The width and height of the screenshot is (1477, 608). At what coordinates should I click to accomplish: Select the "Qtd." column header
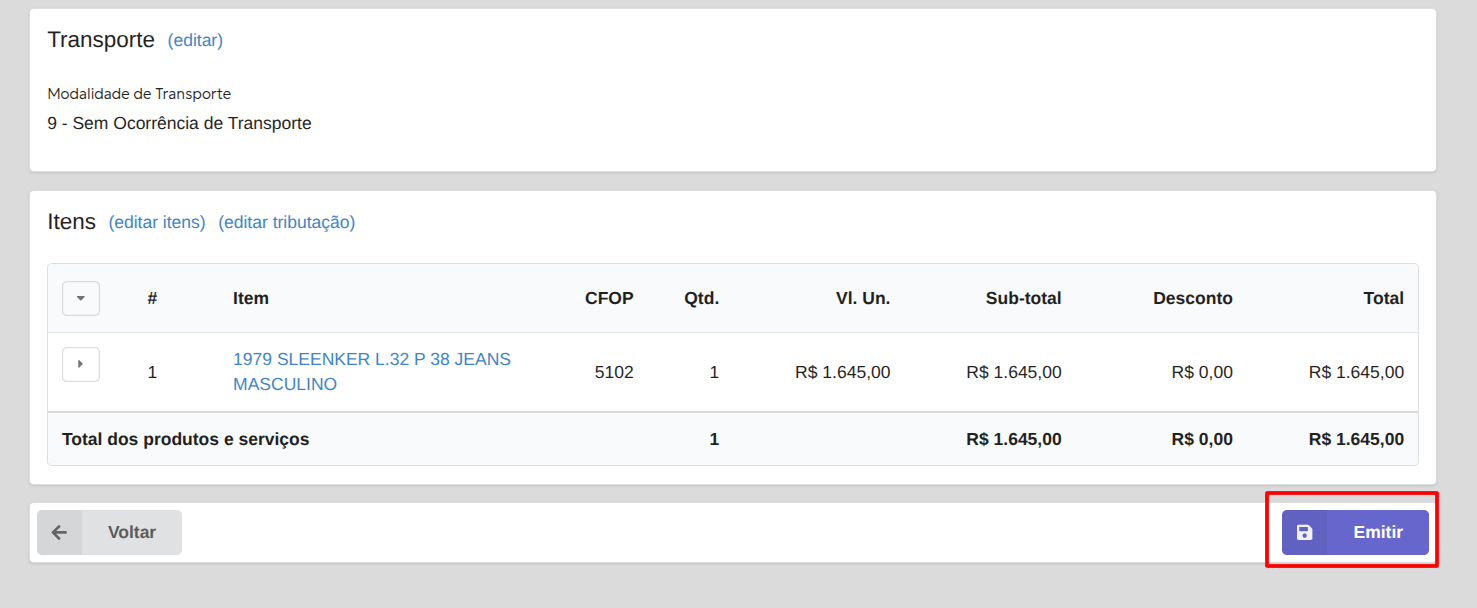point(701,298)
